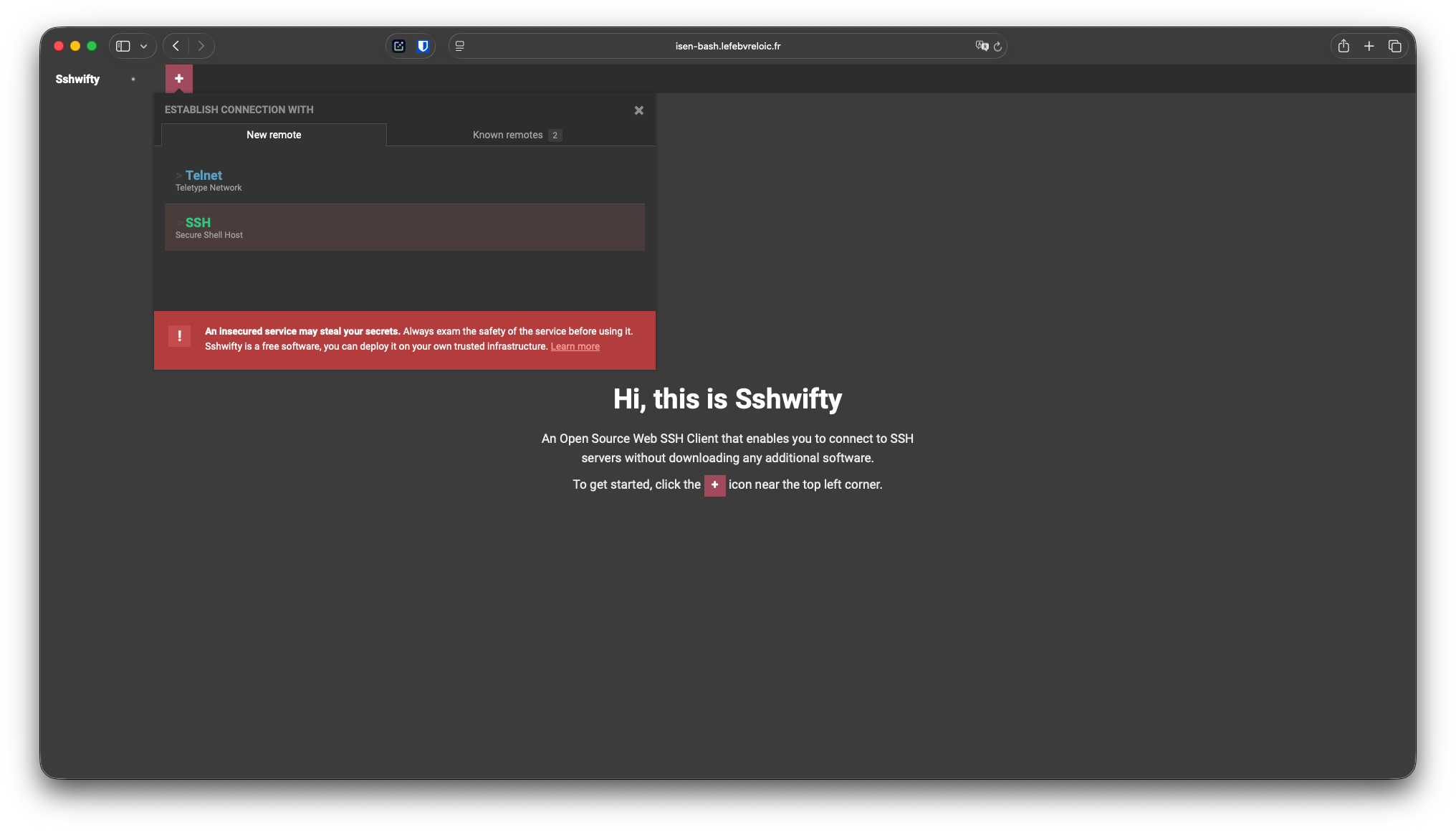Click the address bar URL field
The height and width of the screenshot is (832, 1456).
[x=727, y=46]
